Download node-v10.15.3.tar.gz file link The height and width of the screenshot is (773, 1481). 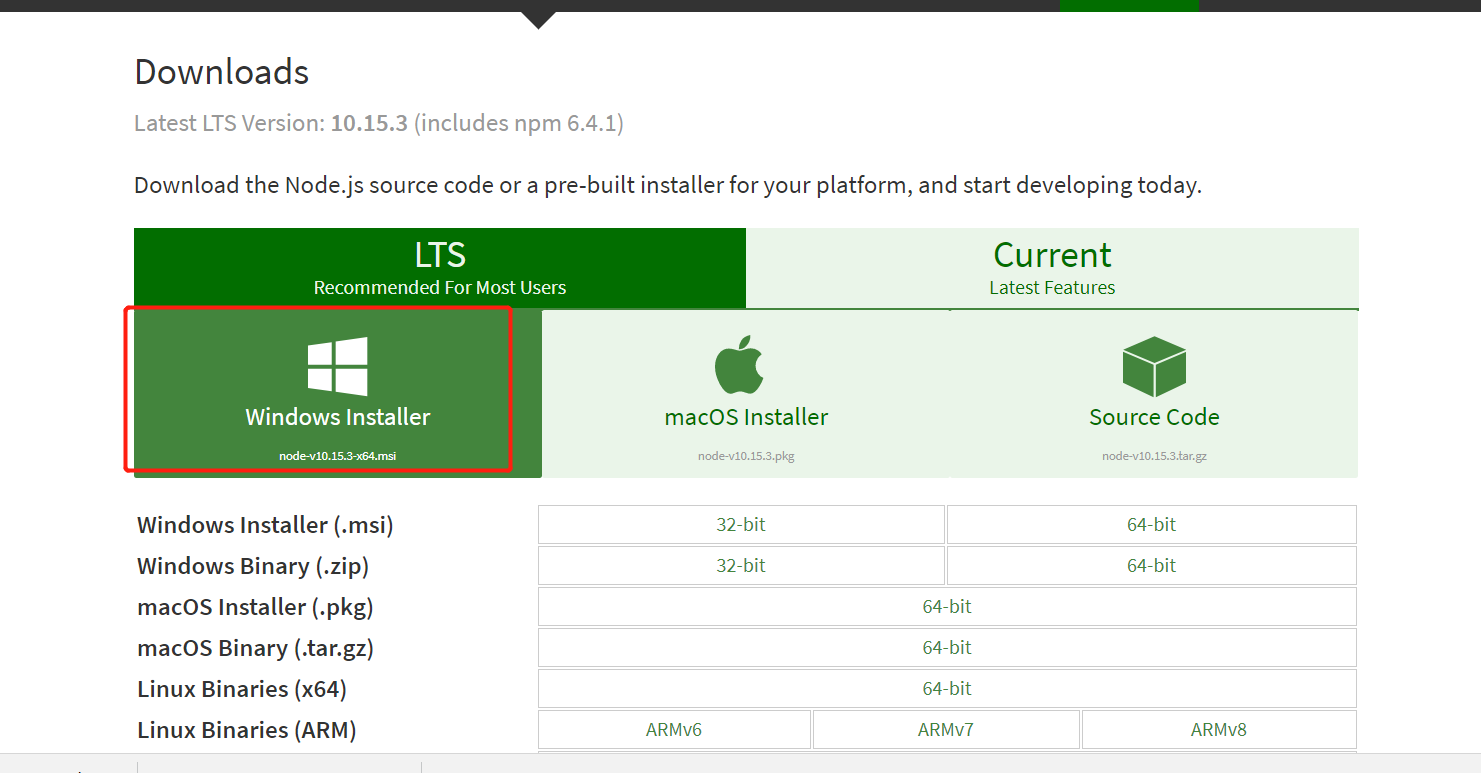pyautogui.click(x=1154, y=456)
